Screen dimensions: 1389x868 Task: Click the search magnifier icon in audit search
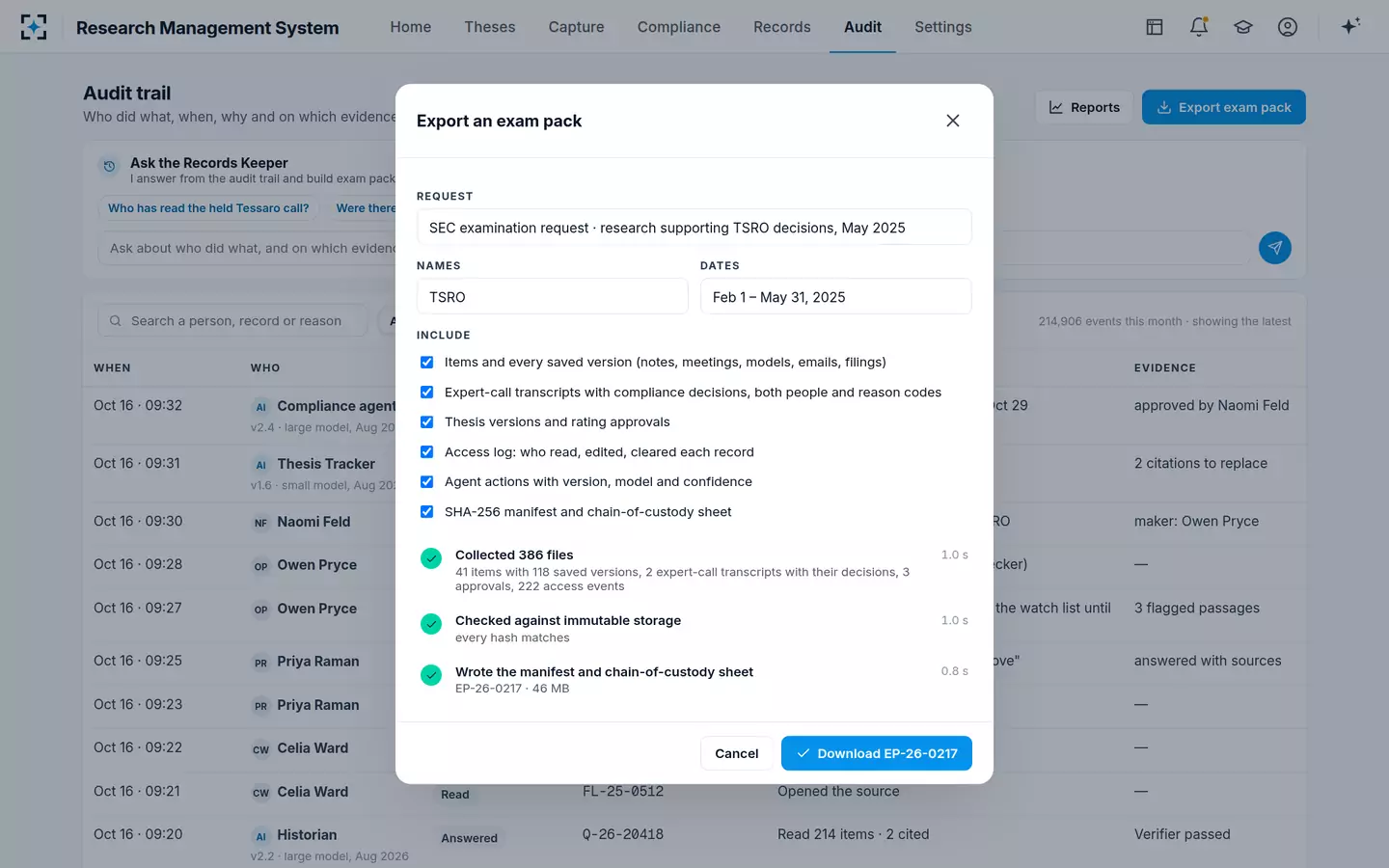pos(116,321)
